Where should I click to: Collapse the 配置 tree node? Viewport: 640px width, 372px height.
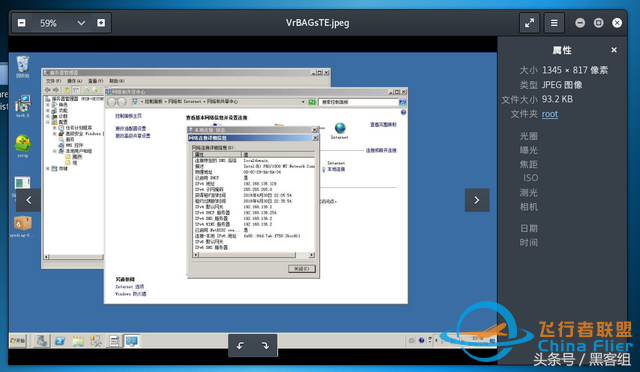coord(48,122)
